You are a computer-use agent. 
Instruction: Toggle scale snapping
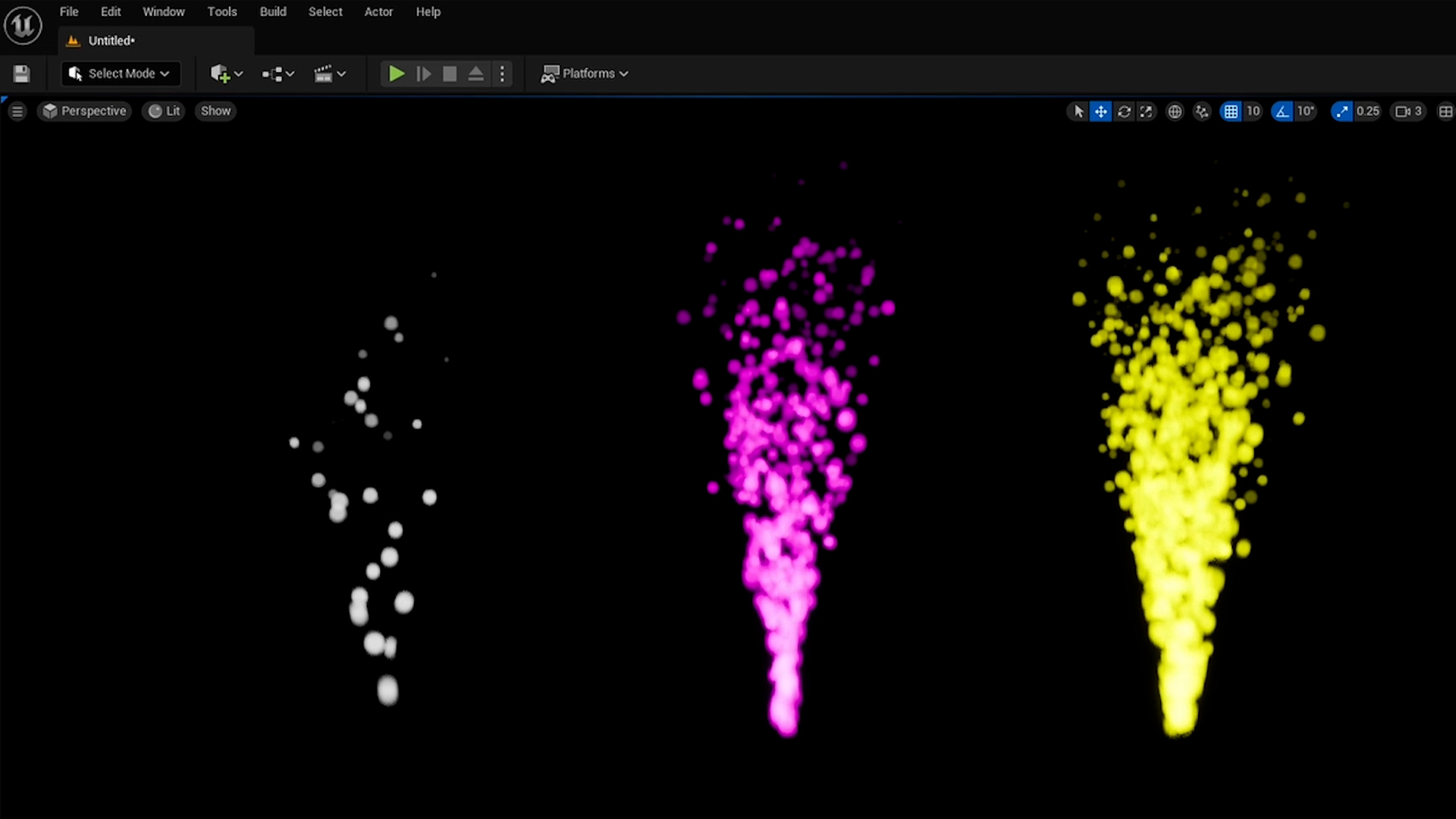(1342, 111)
